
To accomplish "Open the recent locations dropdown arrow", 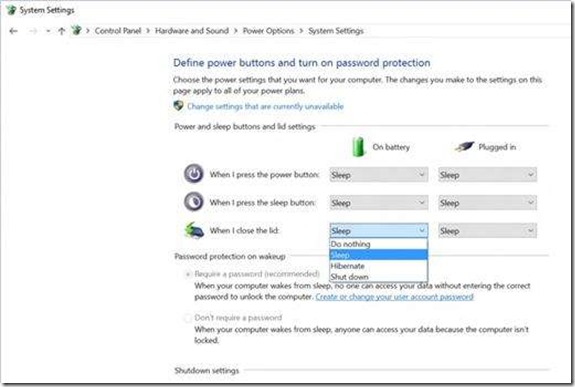I will [x=48, y=32].
